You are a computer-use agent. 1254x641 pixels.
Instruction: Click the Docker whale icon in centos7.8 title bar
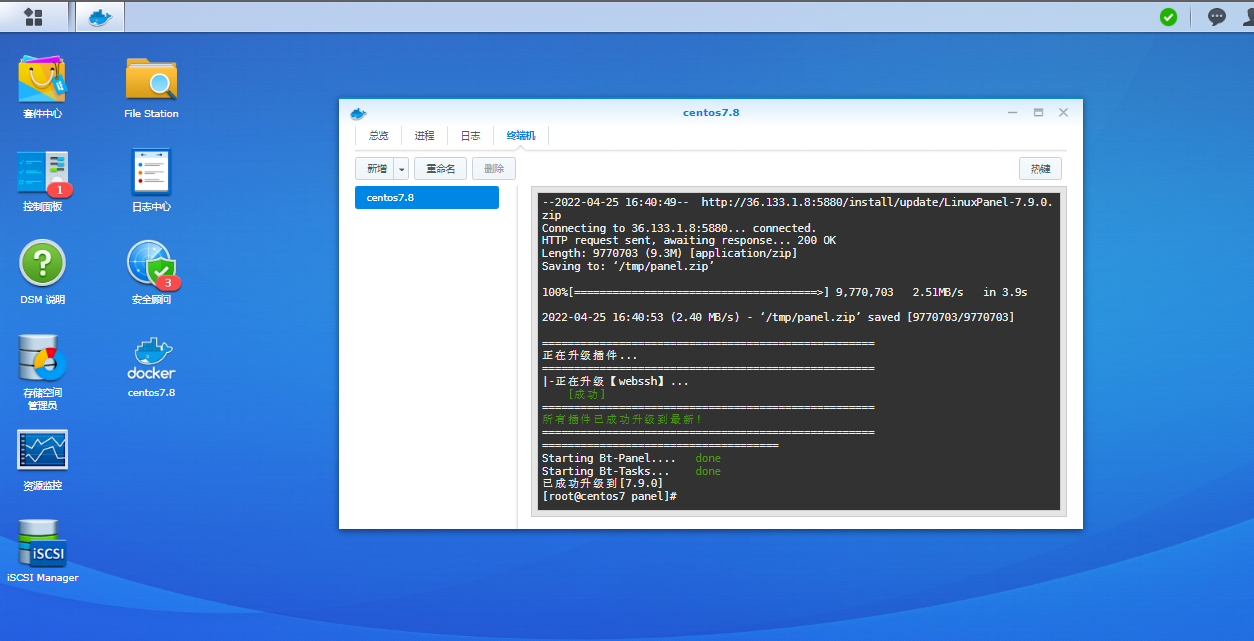click(x=358, y=113)
